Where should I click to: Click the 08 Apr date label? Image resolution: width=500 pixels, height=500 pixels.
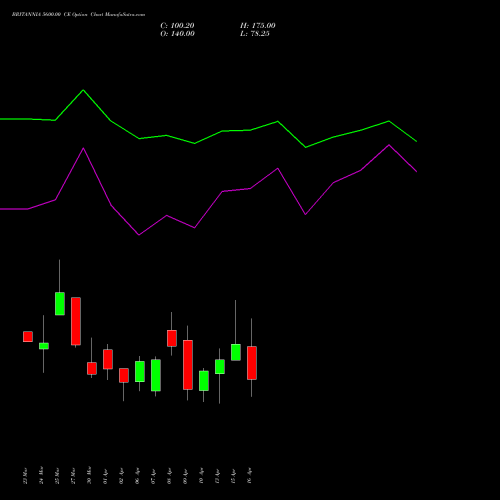tap(169, 476)
